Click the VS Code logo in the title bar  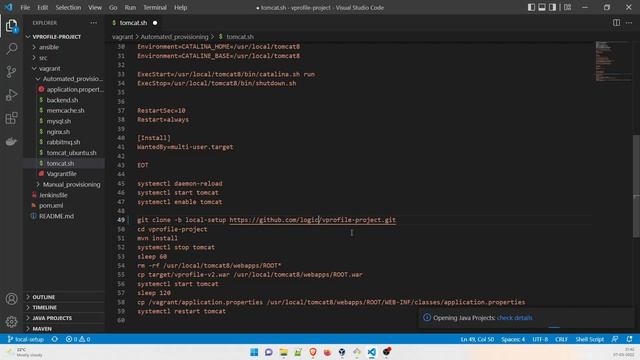point(9,7)
